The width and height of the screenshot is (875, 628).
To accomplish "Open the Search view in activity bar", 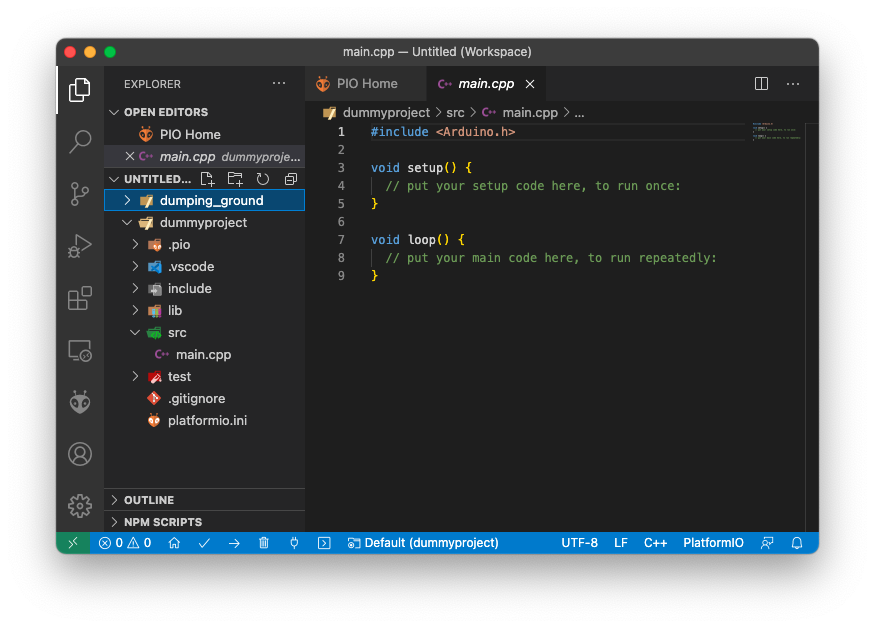I will [80, 142].
